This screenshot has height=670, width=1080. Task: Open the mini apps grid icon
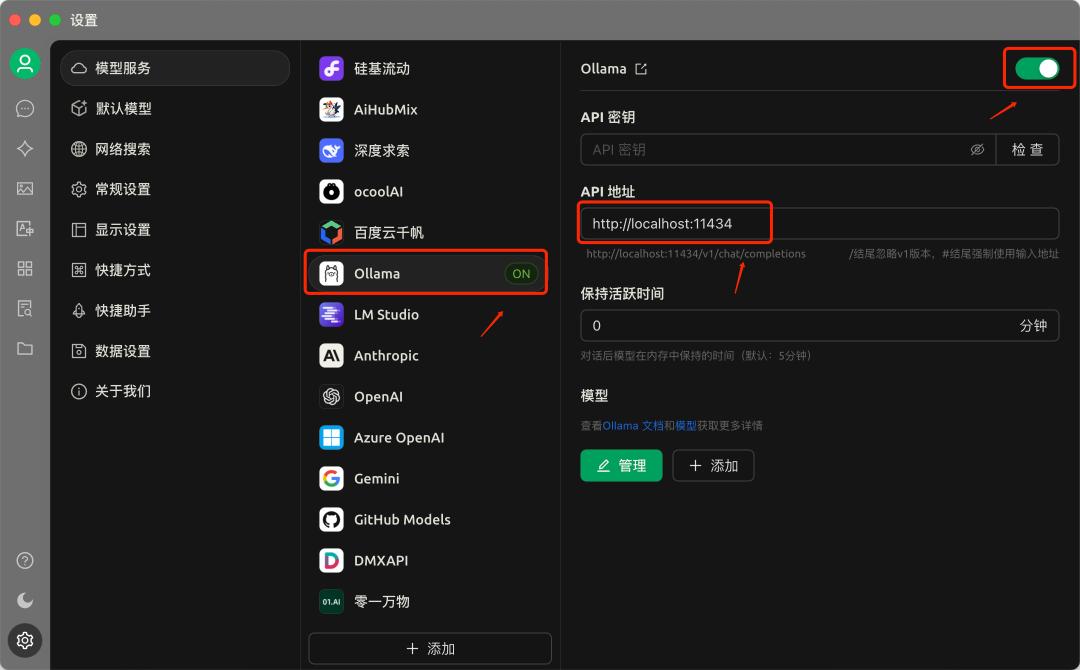pyautogui.click(x=25, y=269)
